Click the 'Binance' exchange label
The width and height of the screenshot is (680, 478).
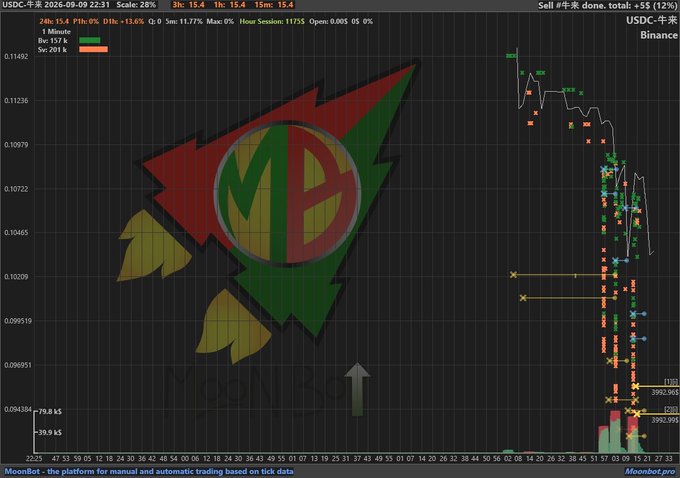tap(659, 35)
